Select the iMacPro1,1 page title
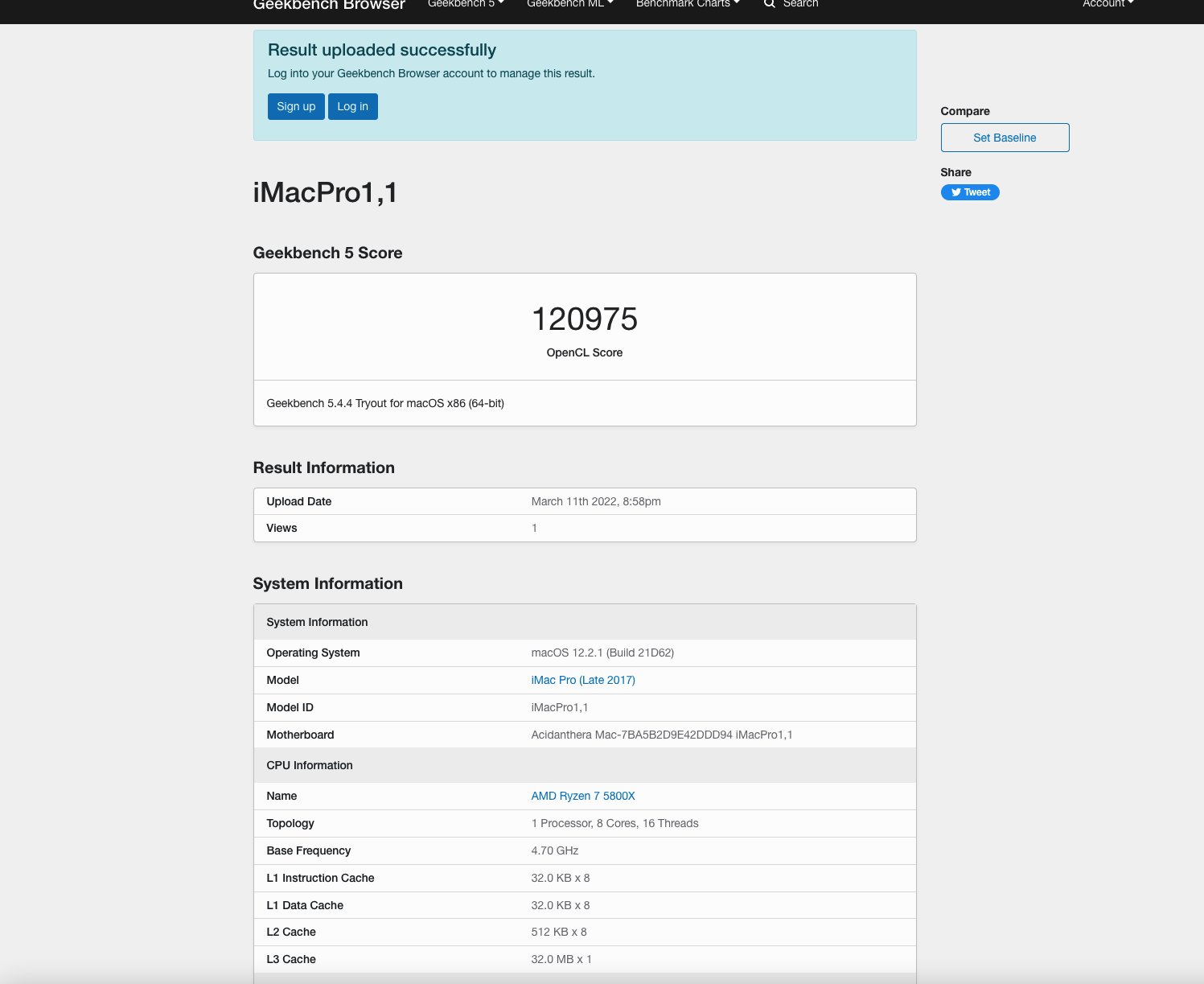 325,193
